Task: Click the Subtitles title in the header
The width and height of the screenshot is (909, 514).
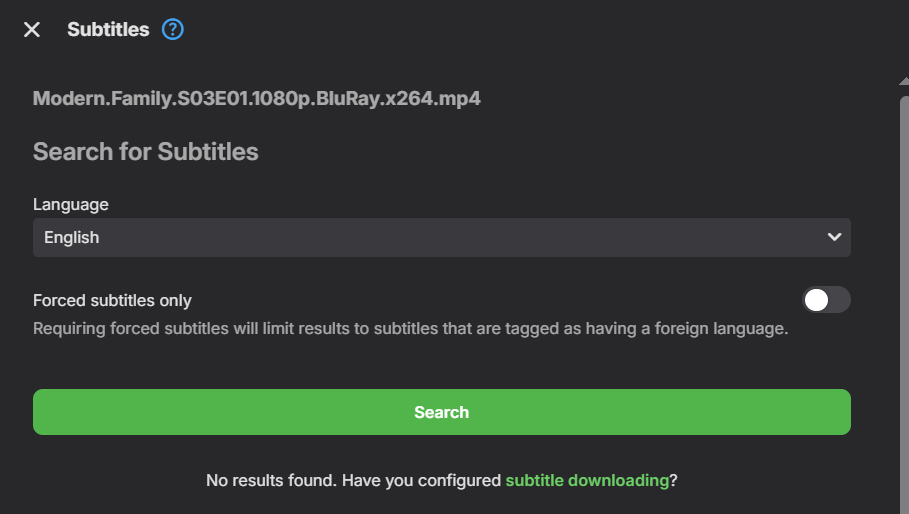Action: [108, 30]
